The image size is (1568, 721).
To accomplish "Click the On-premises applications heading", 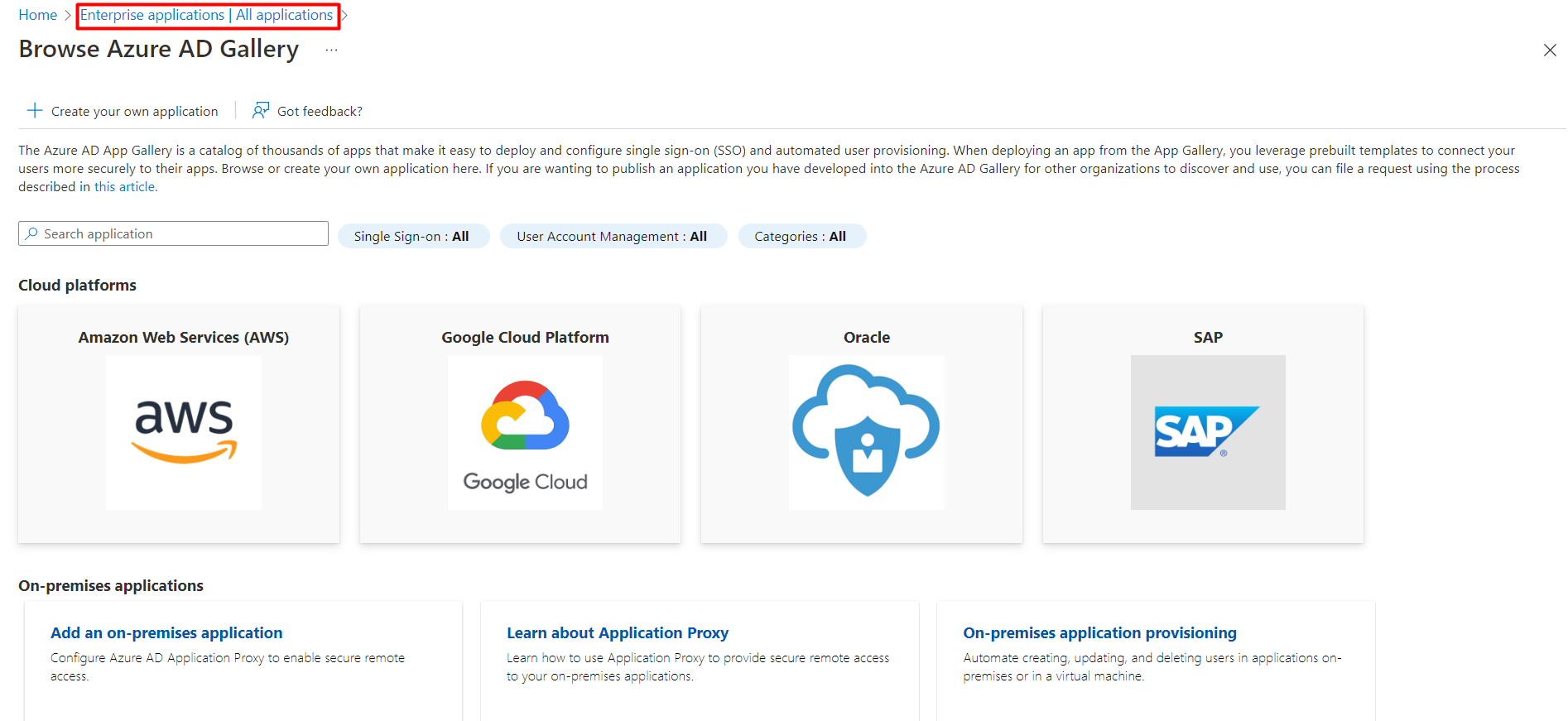I will coord(111,585).
